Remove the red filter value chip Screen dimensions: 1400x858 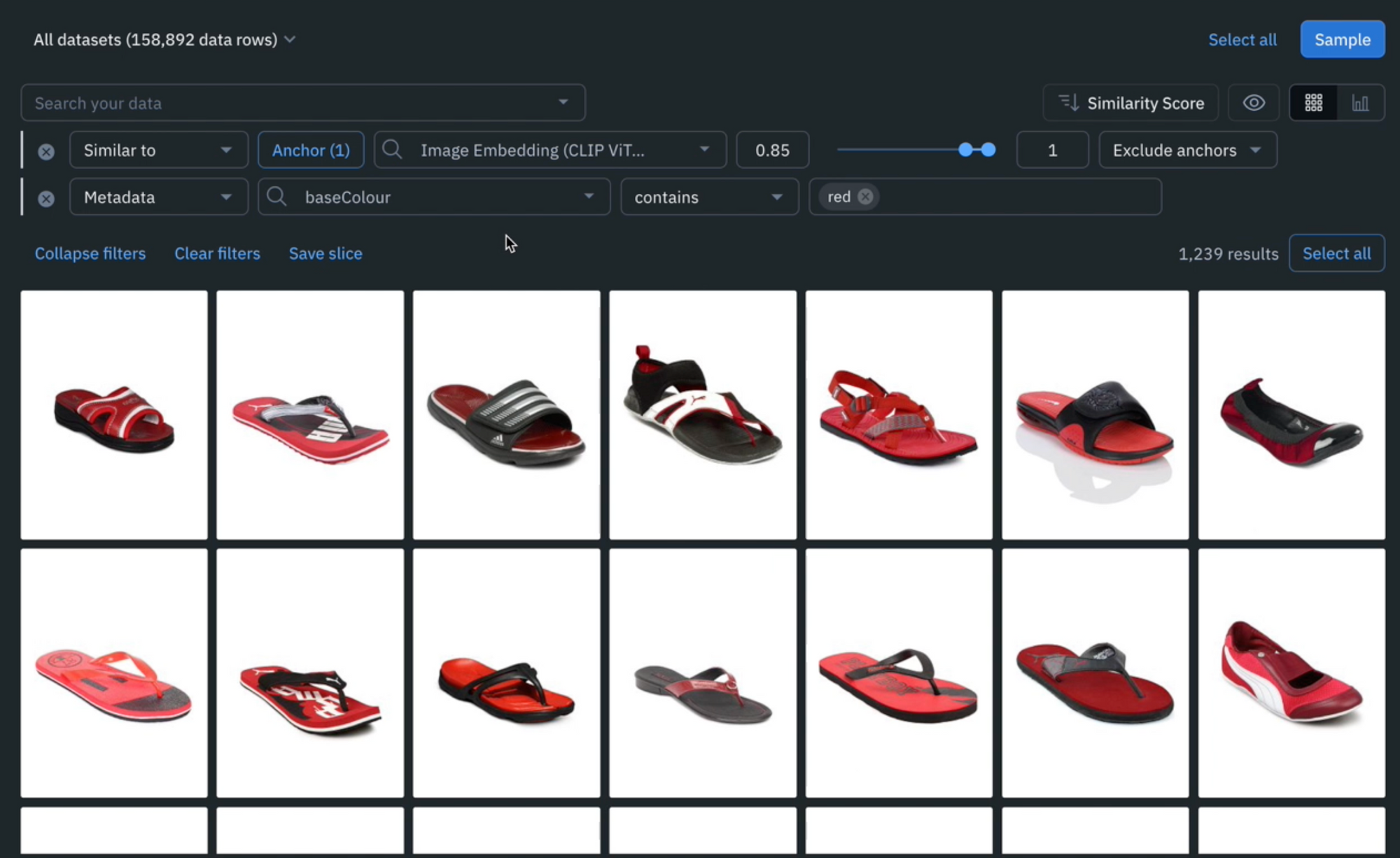click(x=865, y=197)
